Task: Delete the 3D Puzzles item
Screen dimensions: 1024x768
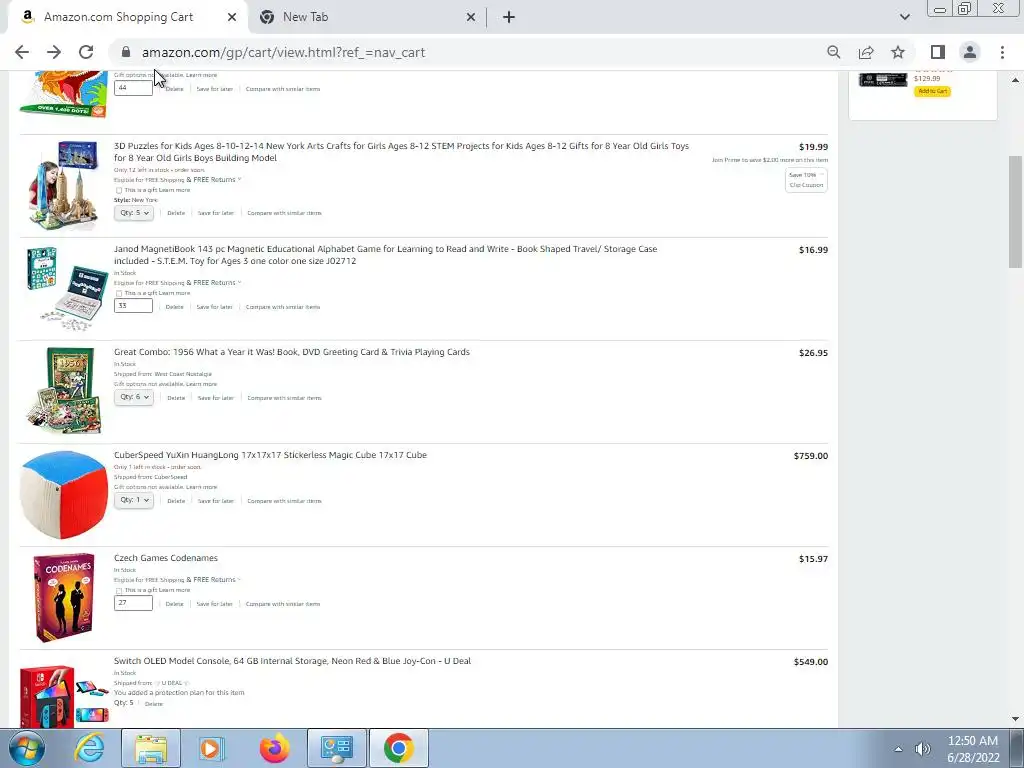Action: (176, 213)
